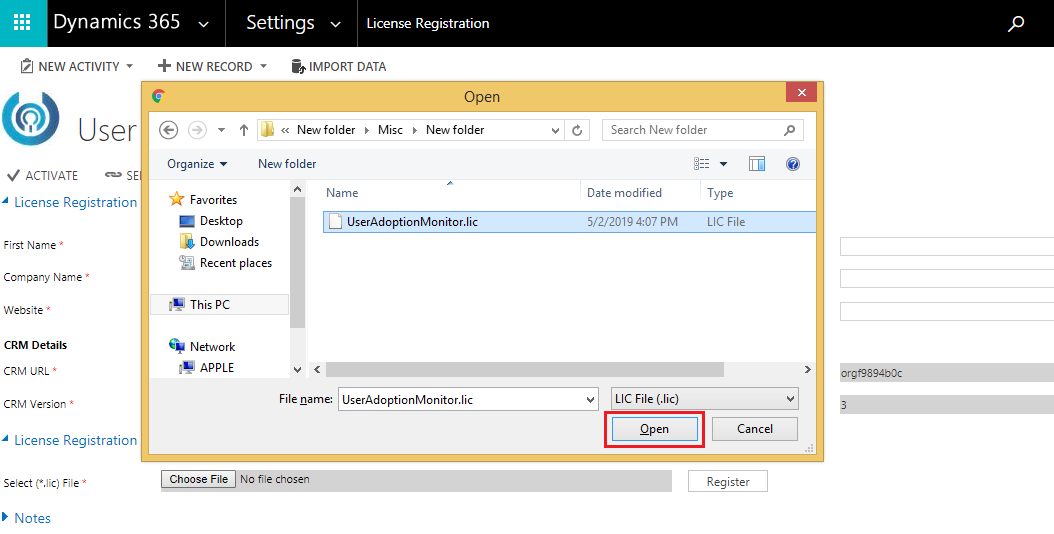This screenshot has height=534, width=1054.
Task: Open recent locations dropdown arrow
Action: tap(221, 130)
